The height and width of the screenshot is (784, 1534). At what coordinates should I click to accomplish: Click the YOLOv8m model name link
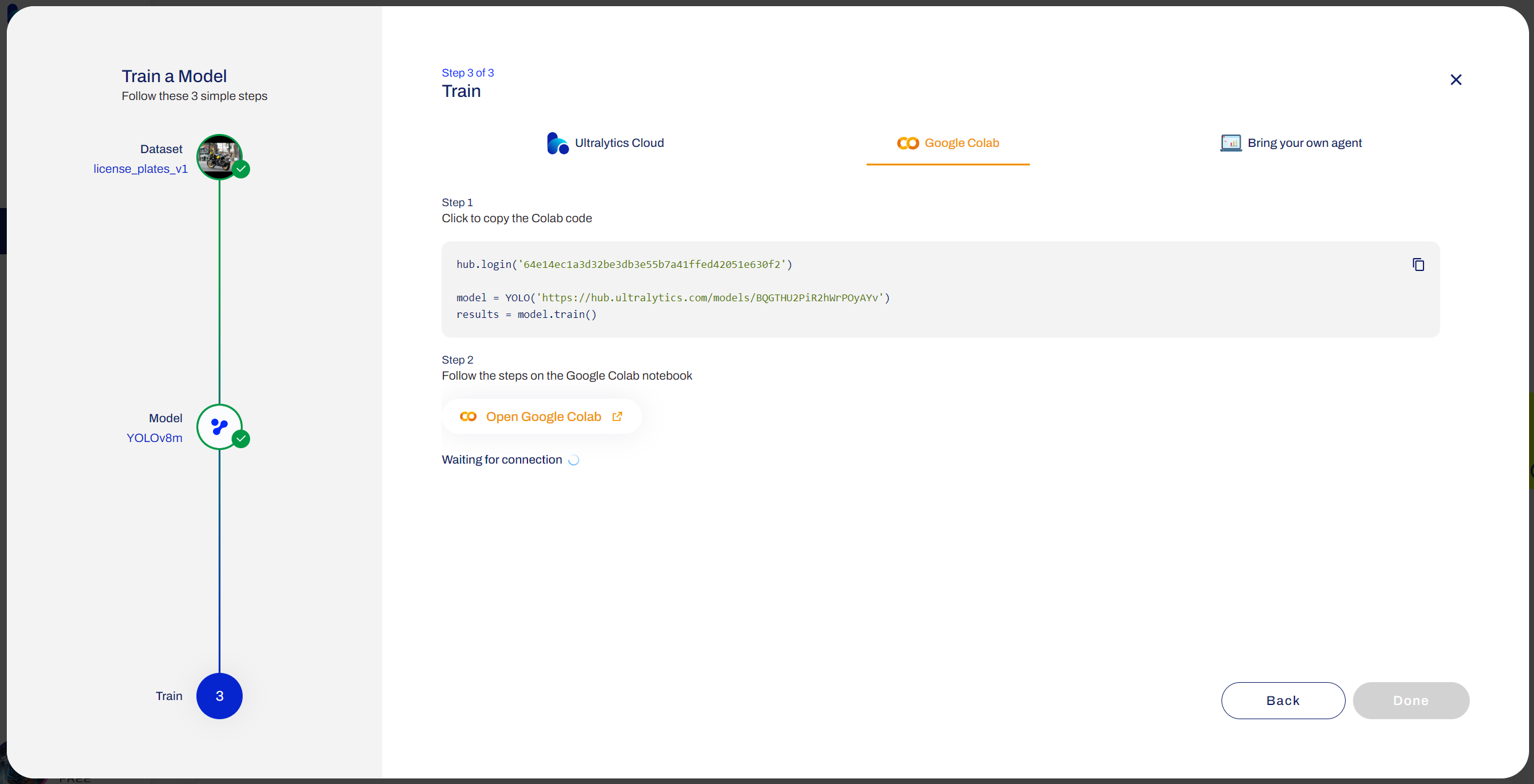pos(154,438)
